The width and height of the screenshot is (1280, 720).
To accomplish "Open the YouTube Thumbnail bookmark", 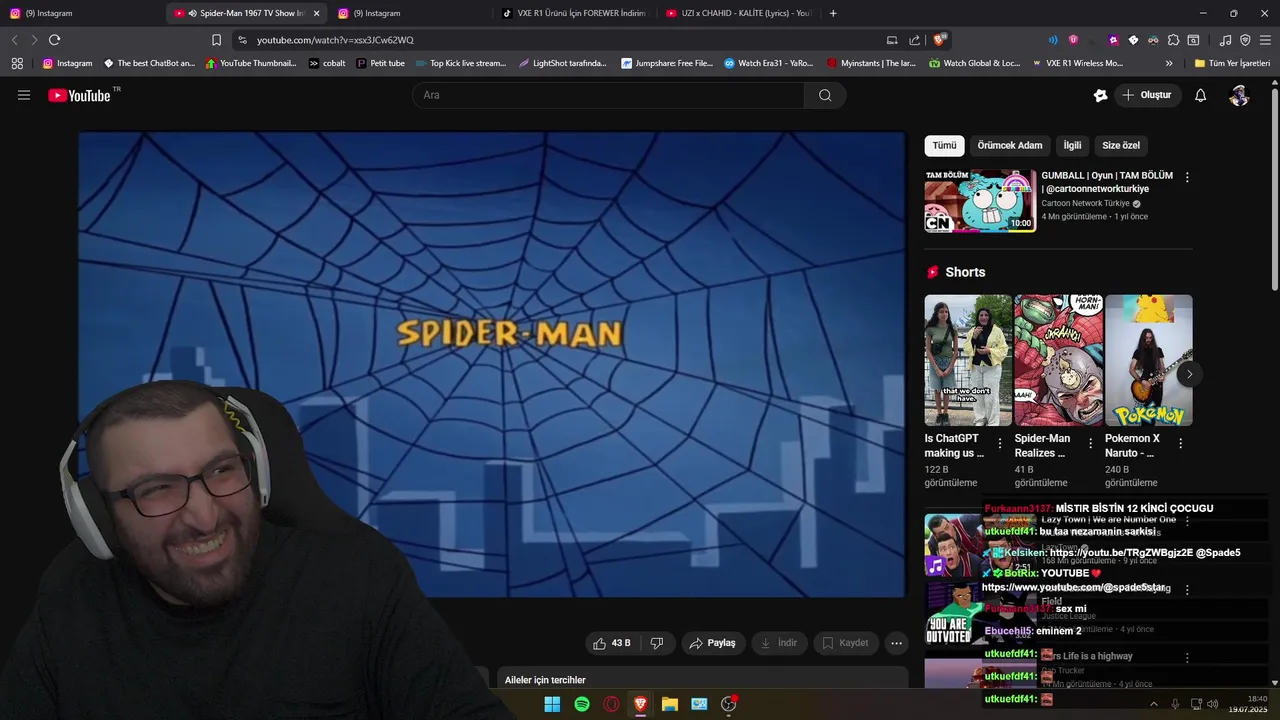I will [251, 63].
